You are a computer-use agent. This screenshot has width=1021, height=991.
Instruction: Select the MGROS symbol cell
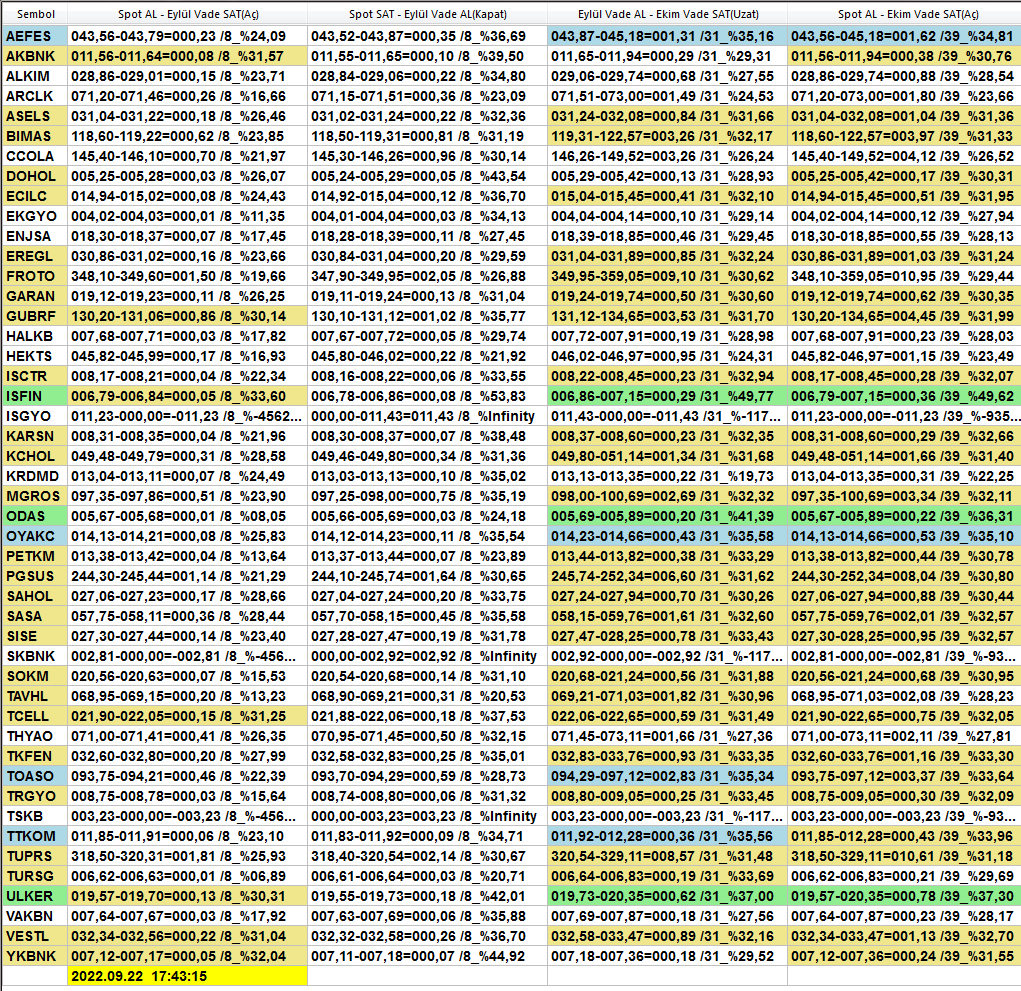coord(35,497)
